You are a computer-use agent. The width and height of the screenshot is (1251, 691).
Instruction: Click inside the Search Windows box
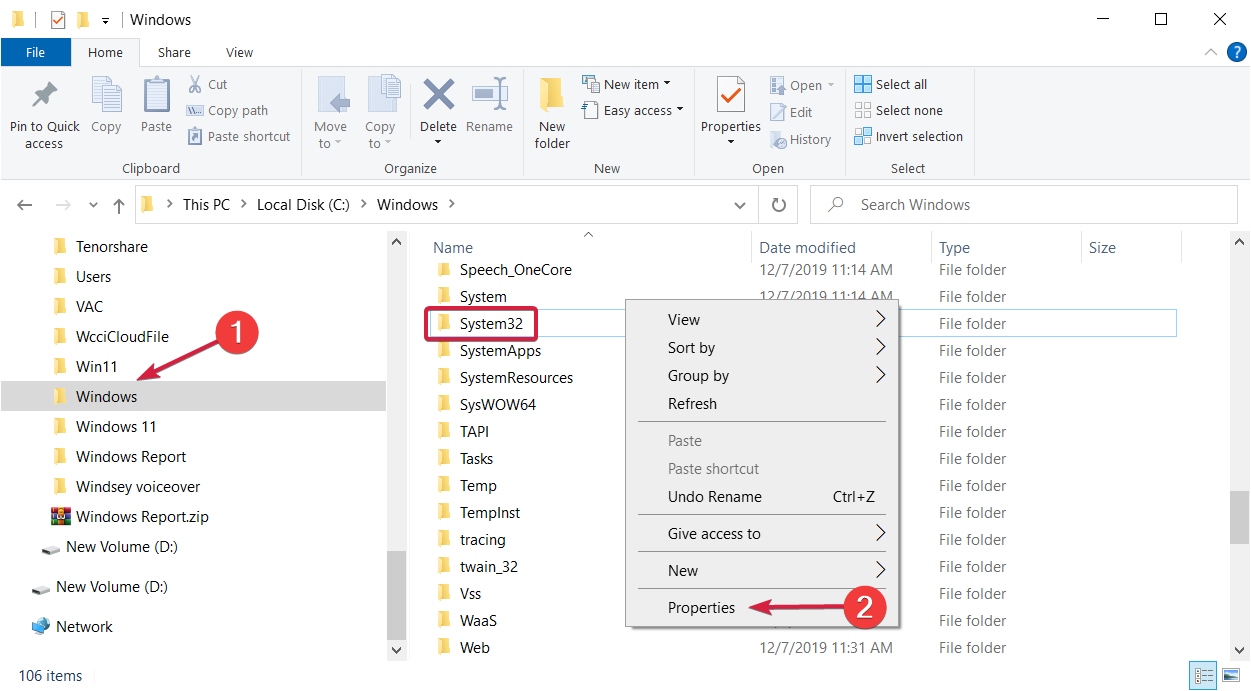coord(1023,205)
